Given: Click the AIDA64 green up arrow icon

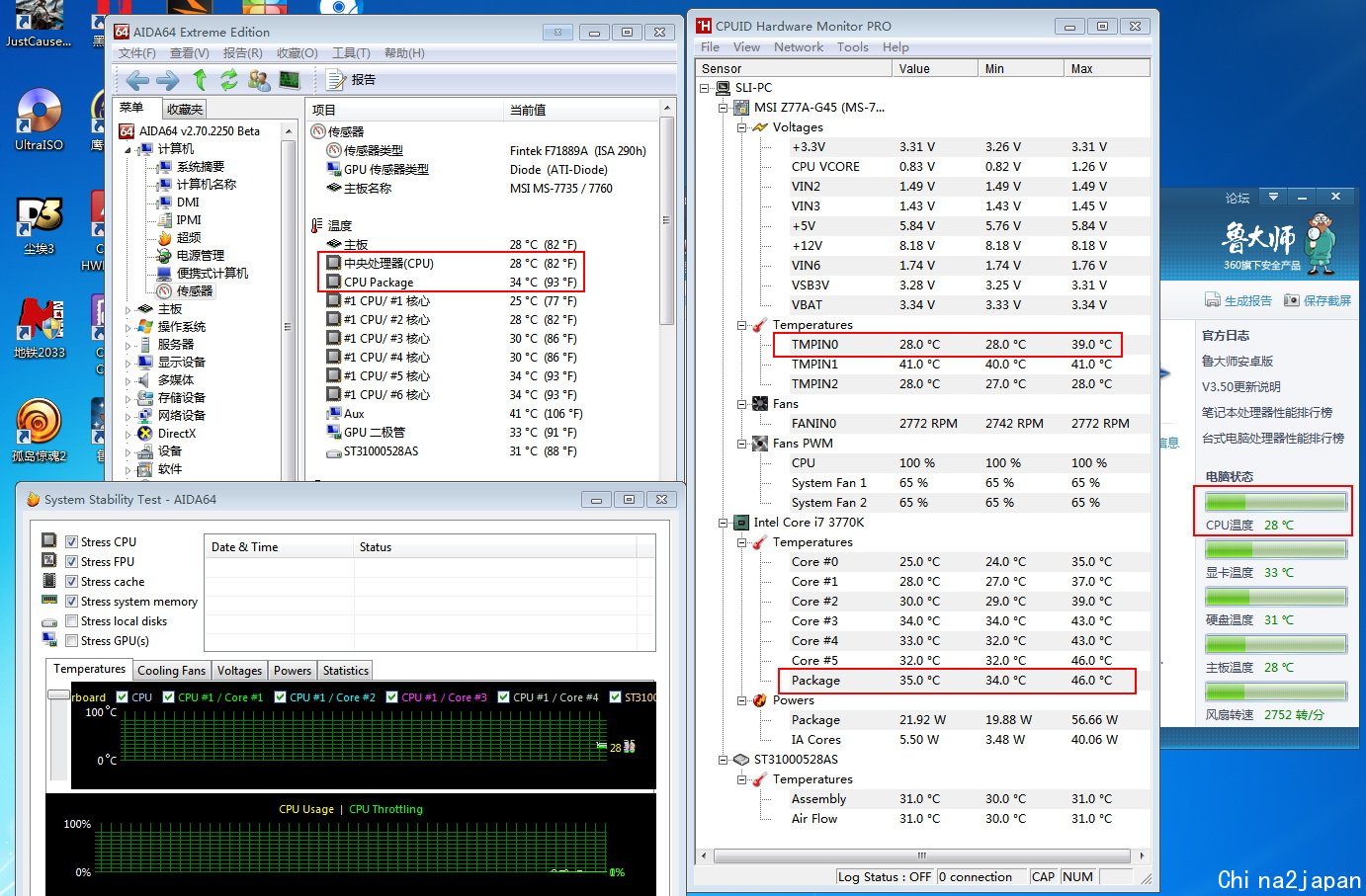Looking at the screenshot, I should click(200, 80).
